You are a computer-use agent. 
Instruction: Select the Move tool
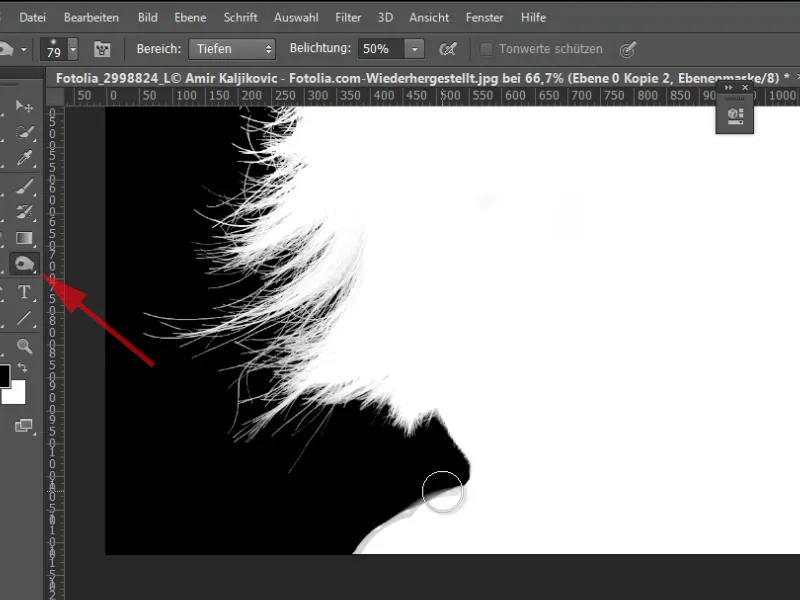coord(25,106)
